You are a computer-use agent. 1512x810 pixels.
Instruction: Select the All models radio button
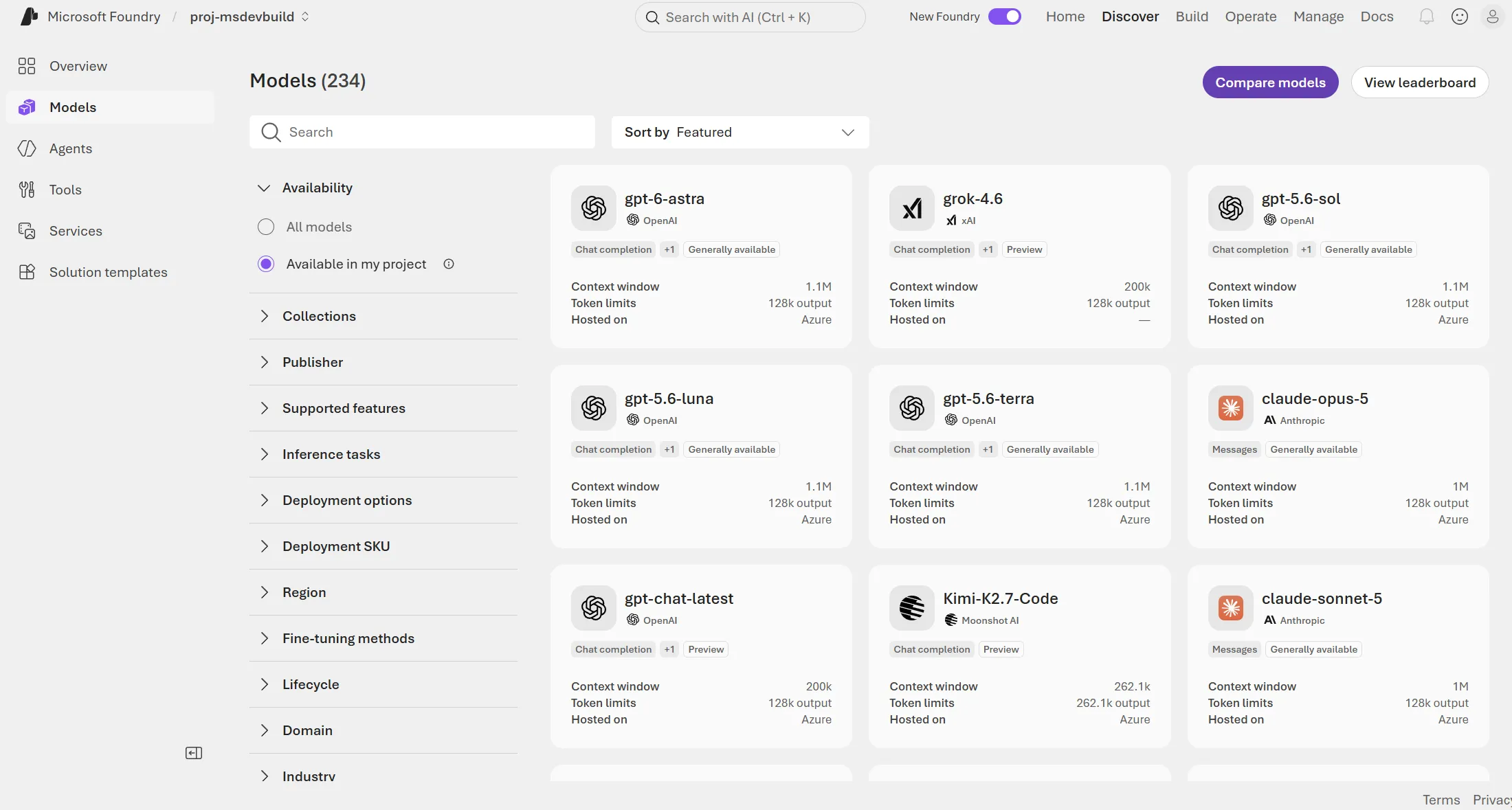266,227
